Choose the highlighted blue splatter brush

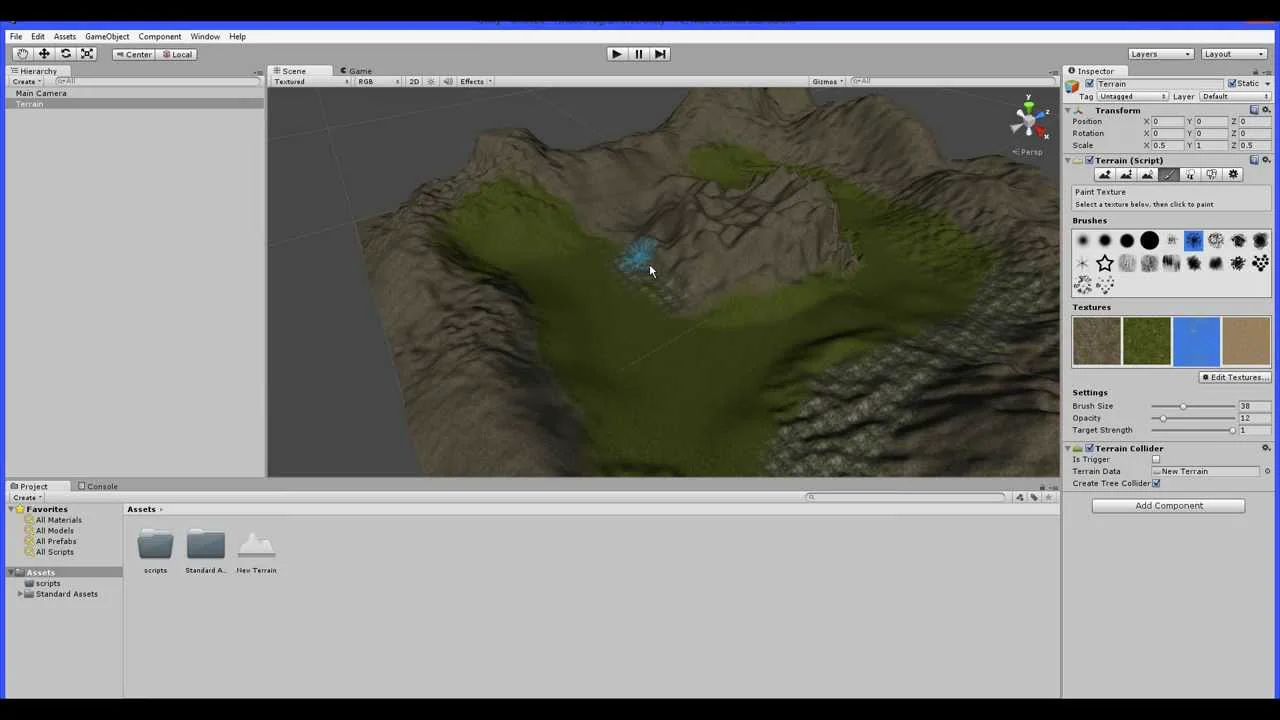[x=1193, y=240]
